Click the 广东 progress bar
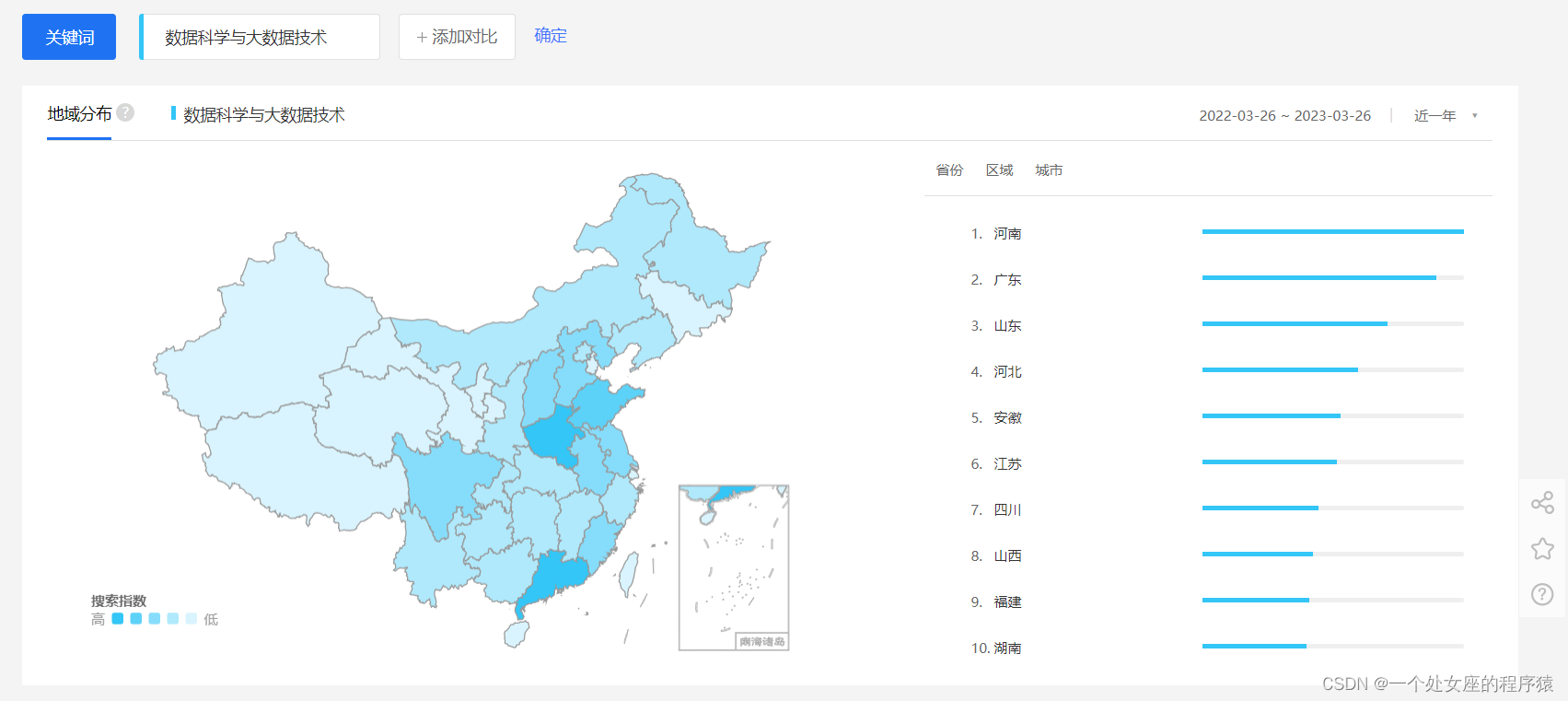Viewport: 1568px width, 701px height. 1332,277
